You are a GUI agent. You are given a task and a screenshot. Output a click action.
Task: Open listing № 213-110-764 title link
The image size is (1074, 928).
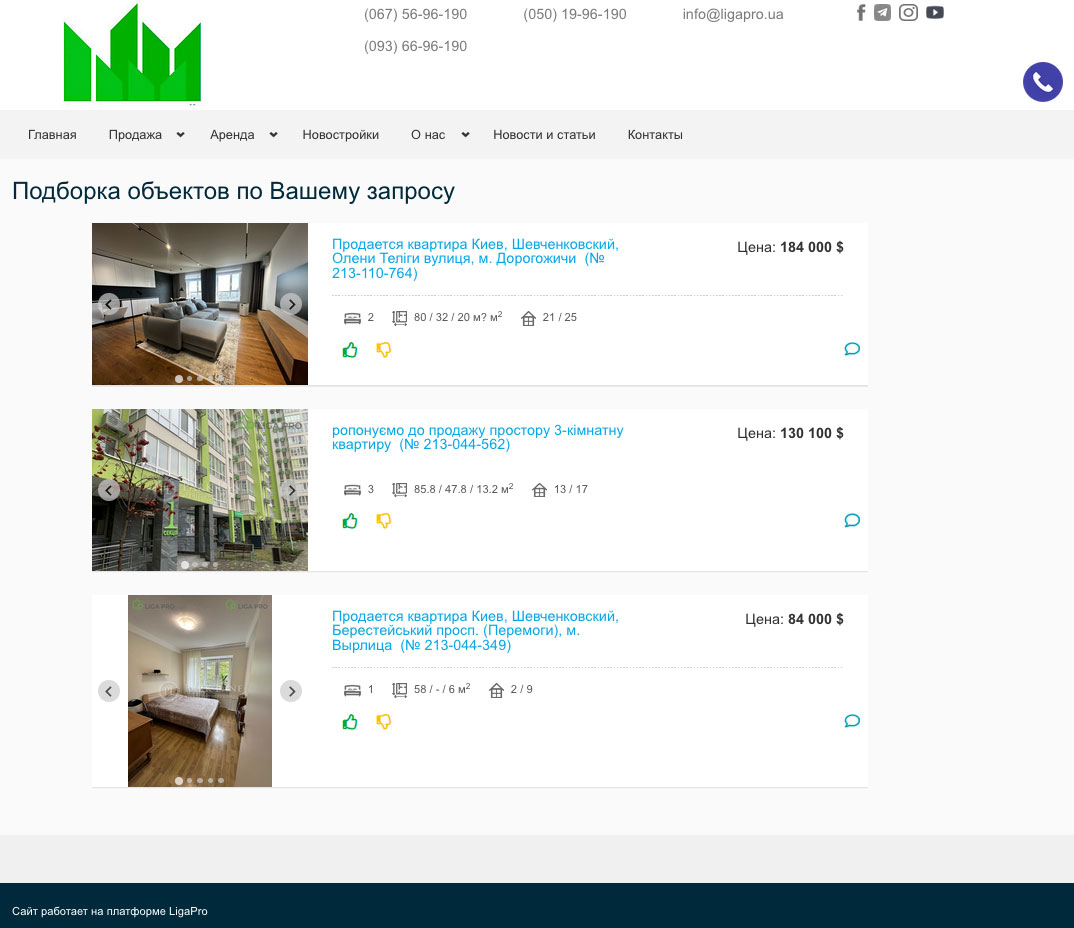(475, 259)
